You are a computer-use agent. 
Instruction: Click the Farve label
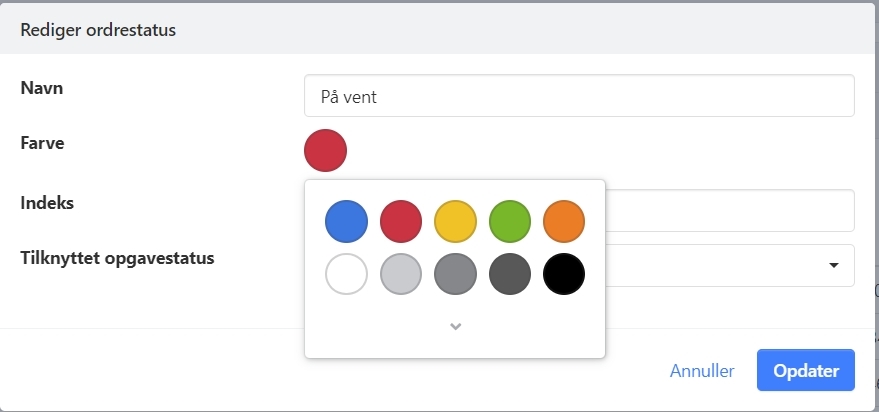(x=43, y=143)
